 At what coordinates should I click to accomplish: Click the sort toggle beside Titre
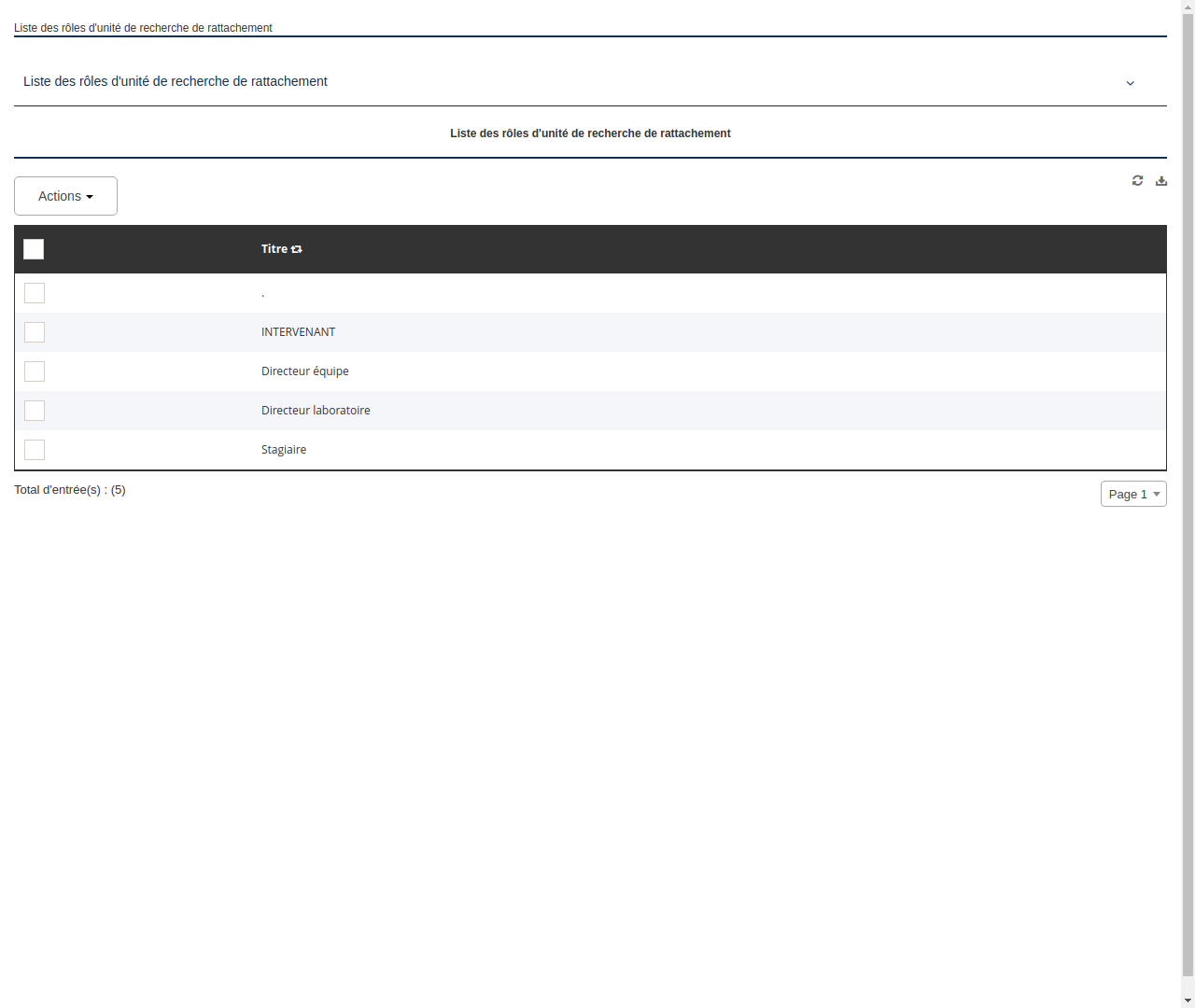click(296, 249)
